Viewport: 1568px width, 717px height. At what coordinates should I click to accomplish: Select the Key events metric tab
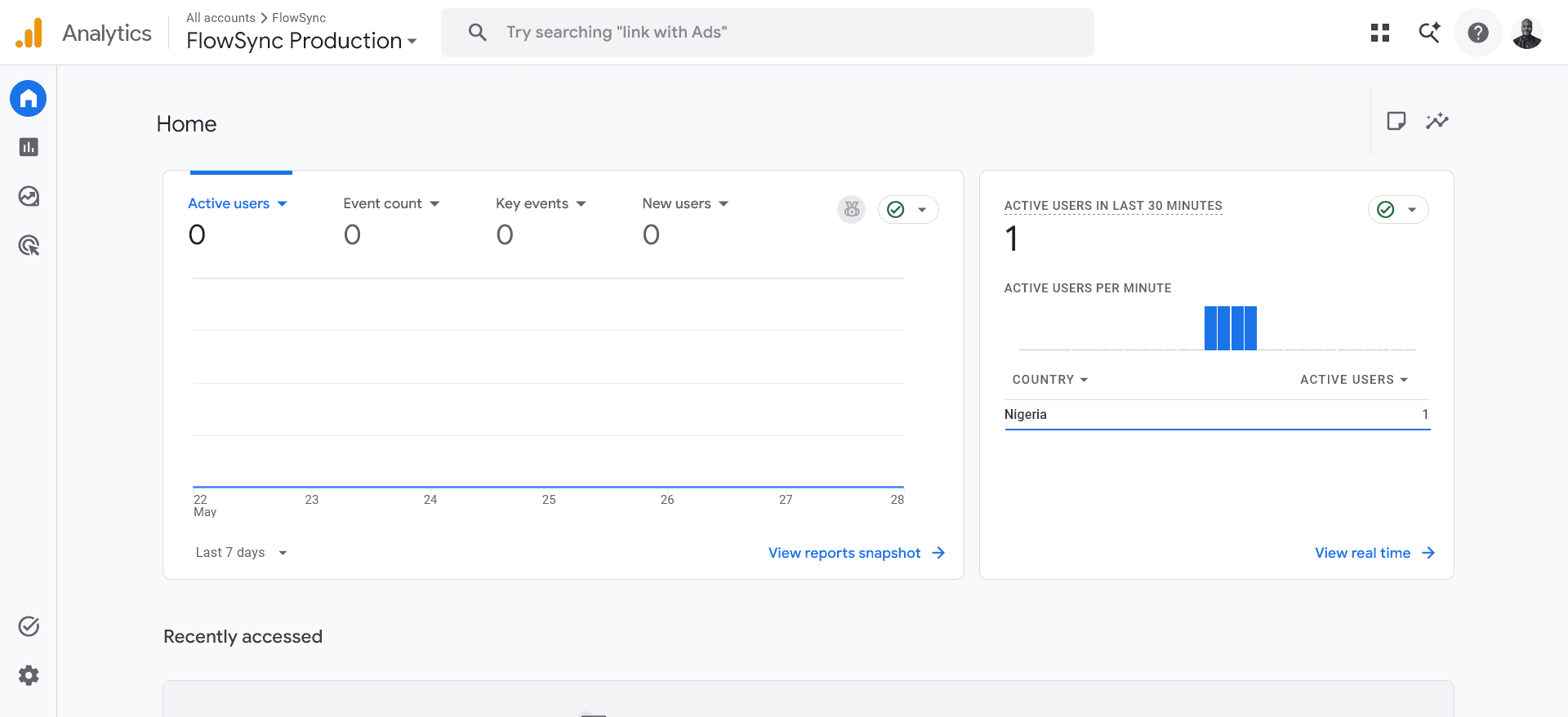(x=541, y=220)
